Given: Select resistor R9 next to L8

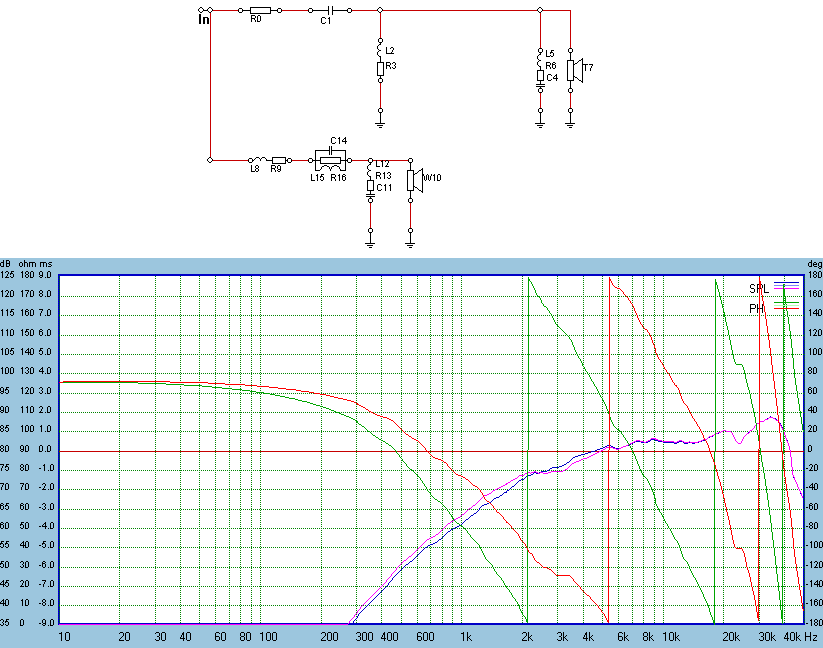Looking at the screenshot, I should [279, 160].
